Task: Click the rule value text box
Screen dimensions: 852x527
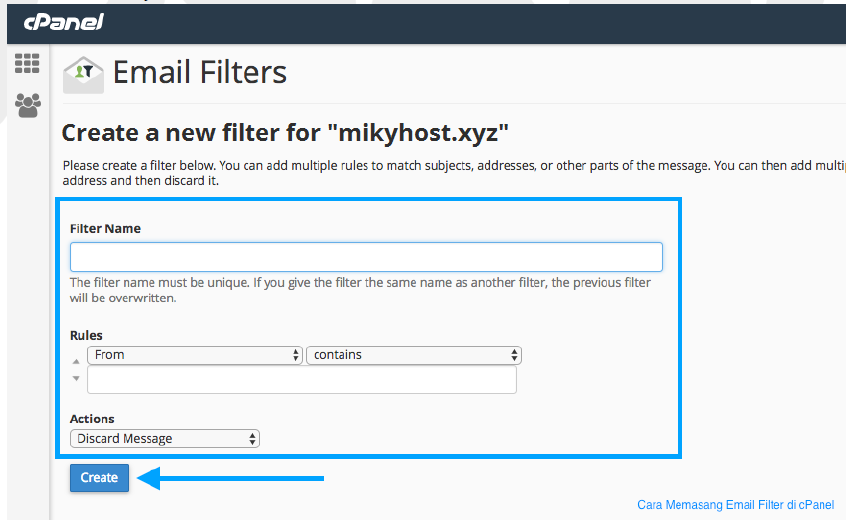Action: click(x=302, y=380)
